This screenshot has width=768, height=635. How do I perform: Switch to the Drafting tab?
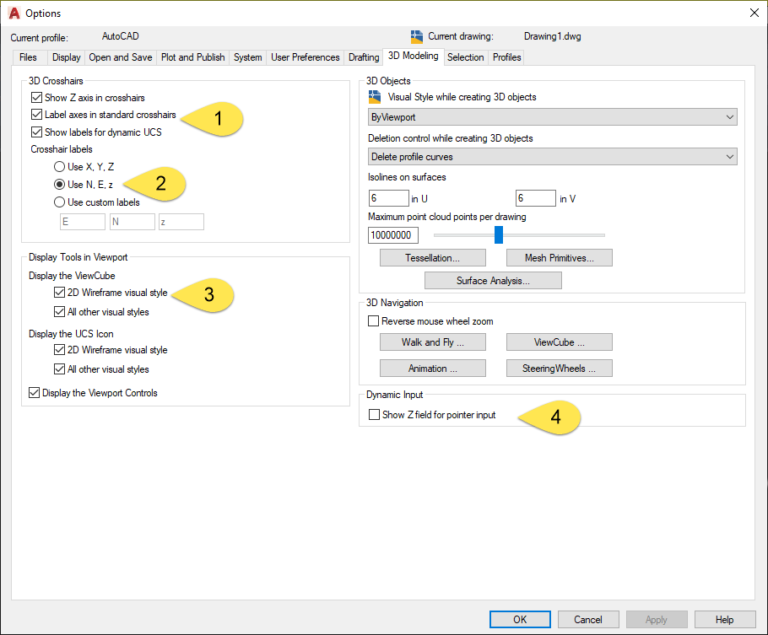(x=364, y=58)
